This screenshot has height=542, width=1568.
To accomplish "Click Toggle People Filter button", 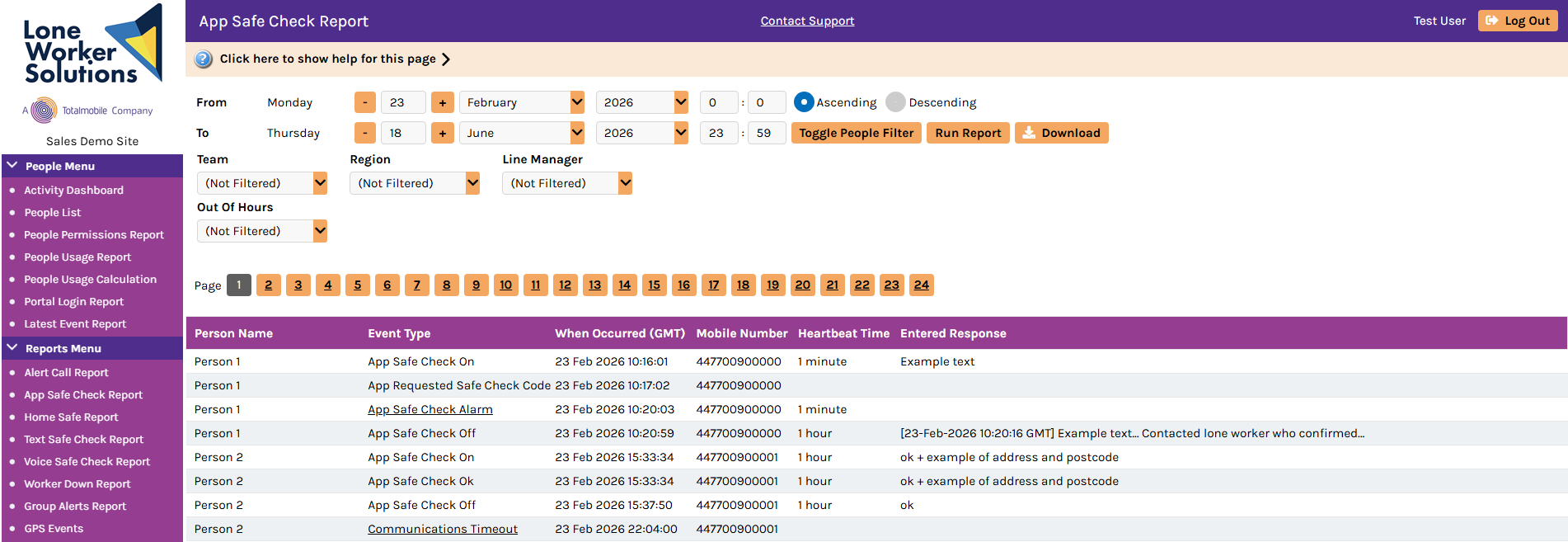I will [856, 133].
